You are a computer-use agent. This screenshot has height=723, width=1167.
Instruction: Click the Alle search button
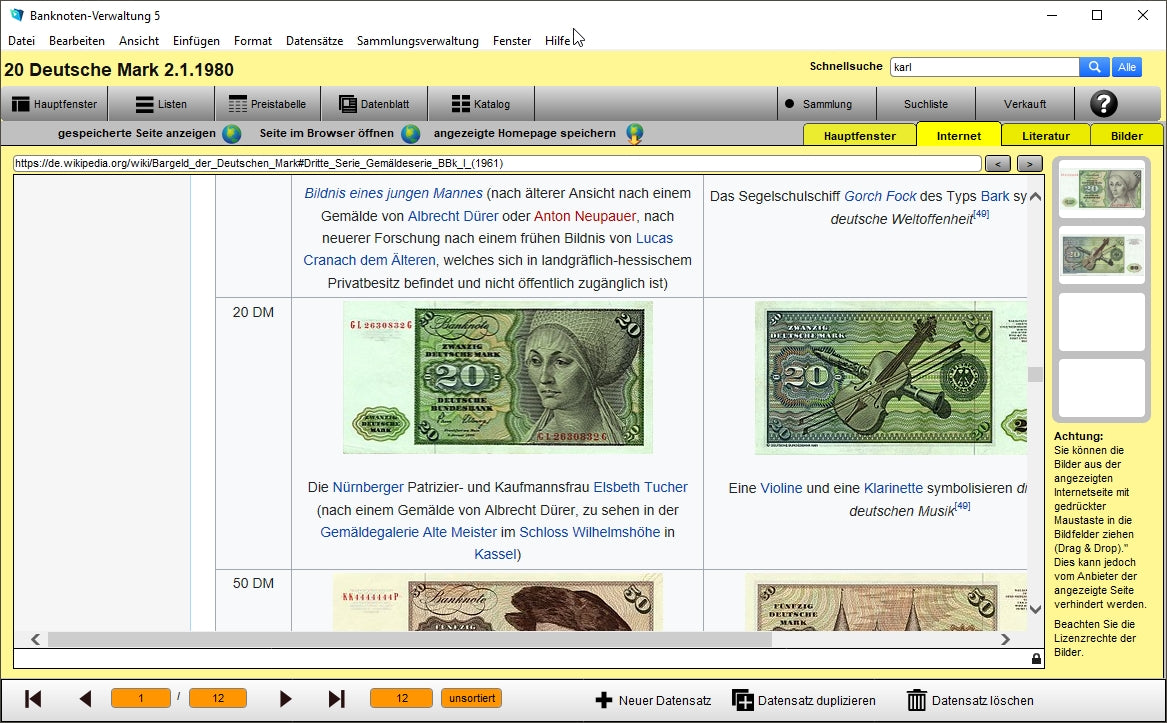pyautogui.click(x=1127, y=67)
